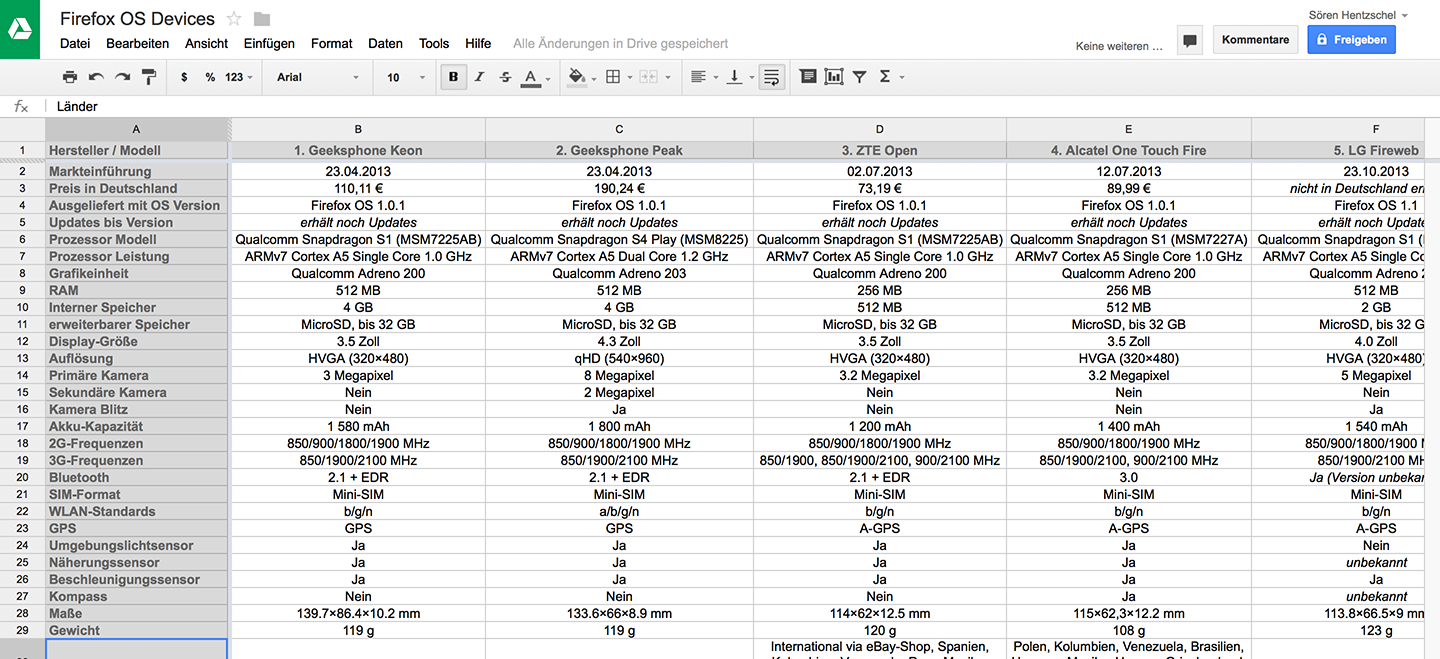Open the borders menu

[618, 77]
